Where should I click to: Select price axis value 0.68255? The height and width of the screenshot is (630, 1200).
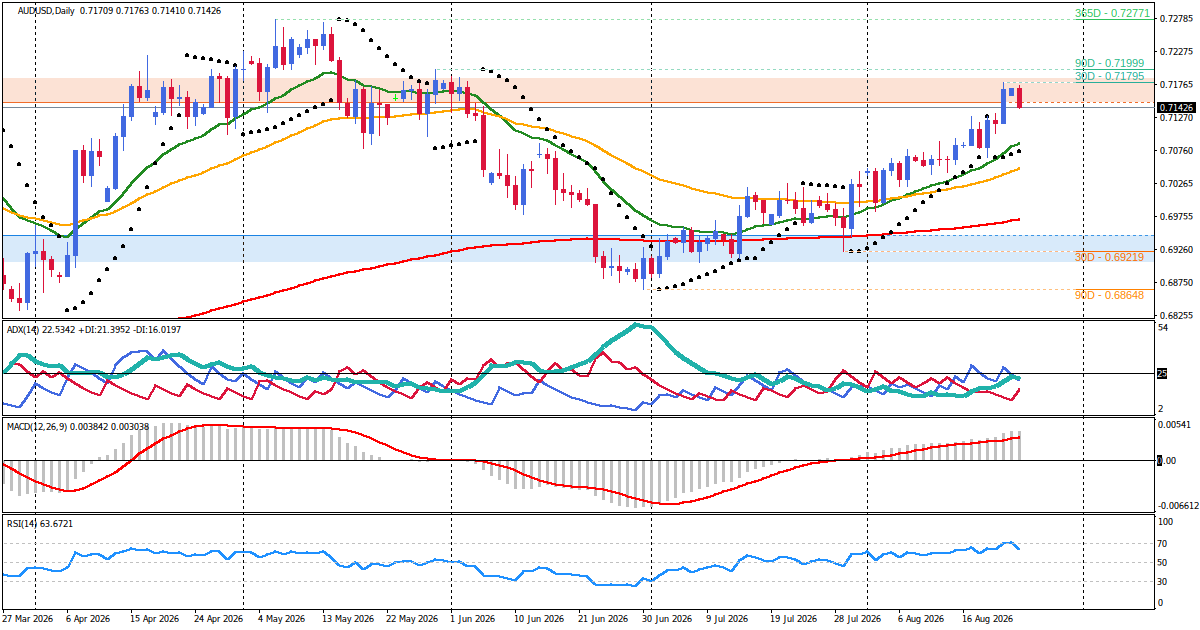tap(1175, 316)
